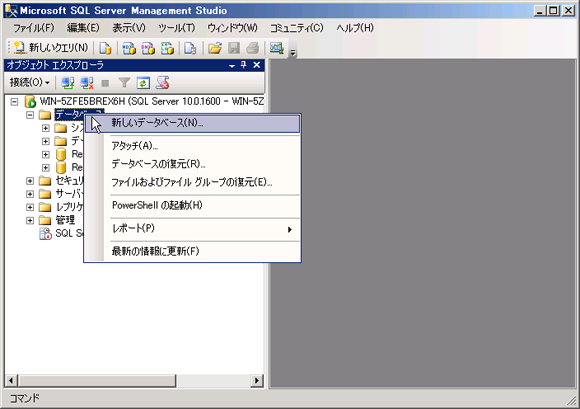Open Object Explorer window position dropdown arrow
The height and width of the screenshot is (409, 580).
pyautogui.click(x=232, y=66)
